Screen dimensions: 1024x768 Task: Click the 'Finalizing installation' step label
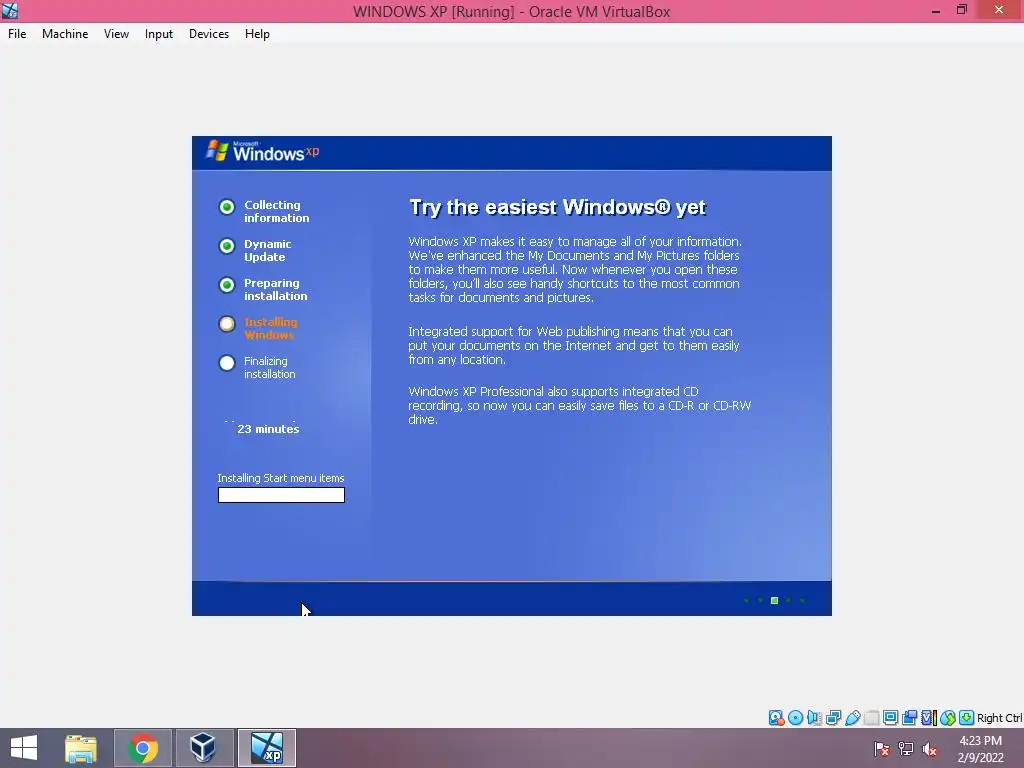(270, 368)
